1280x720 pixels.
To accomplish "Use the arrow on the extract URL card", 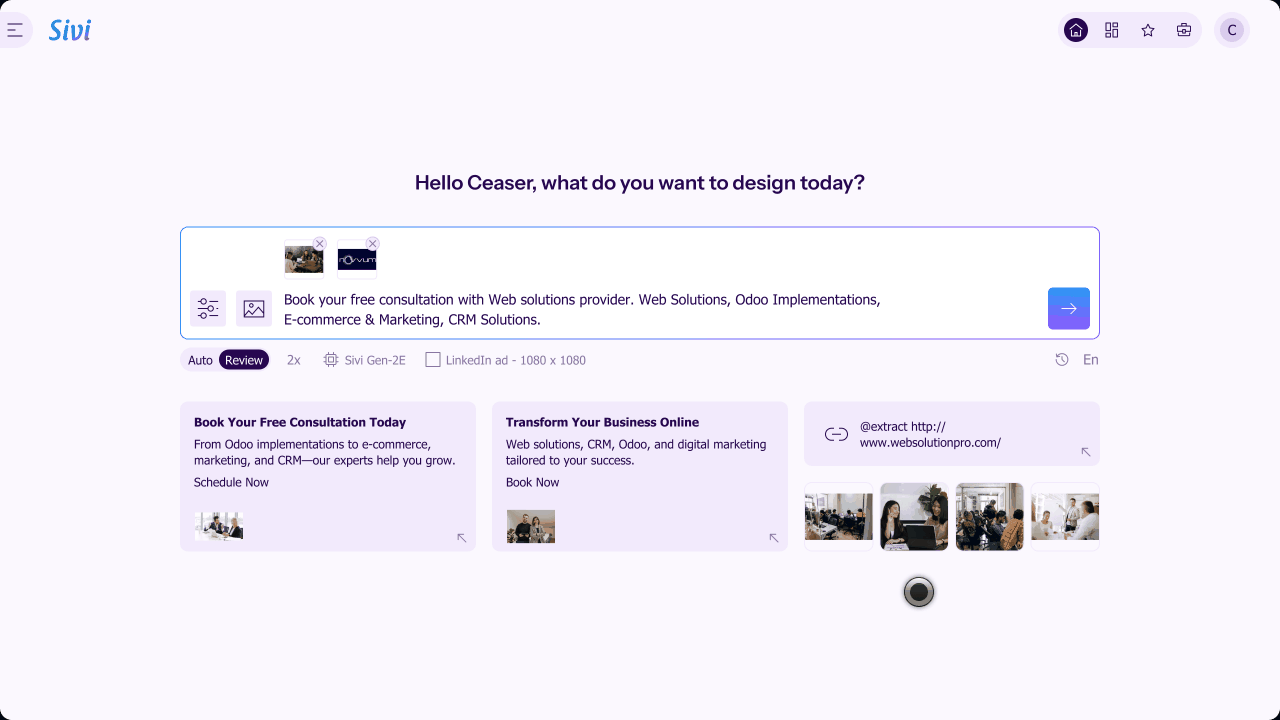I will pyautogui.click(x=1086, y=452).
